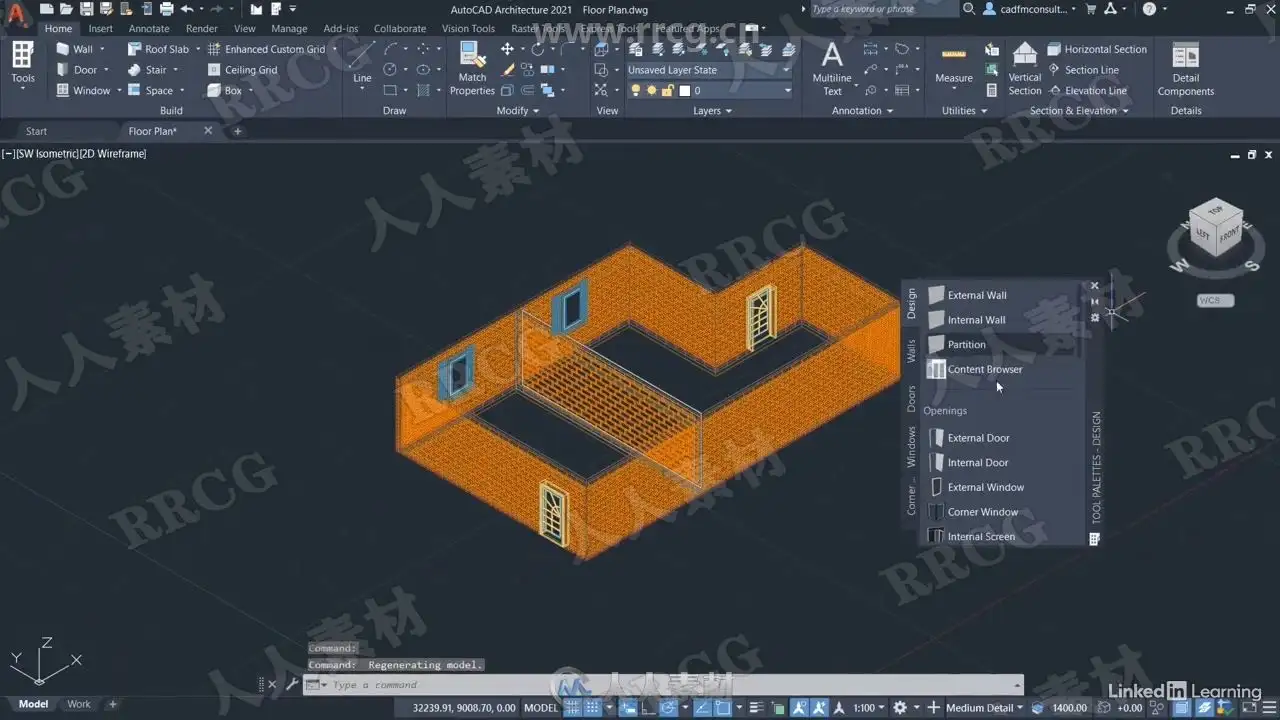Click the Plot printer icon

click(x=166, y=9)
